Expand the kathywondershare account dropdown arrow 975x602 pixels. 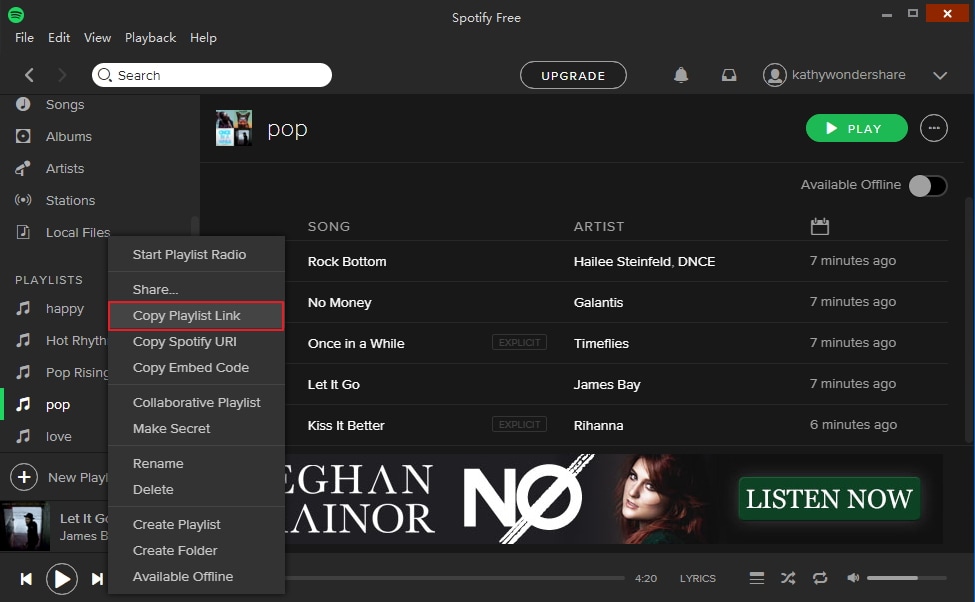(940, 75)
